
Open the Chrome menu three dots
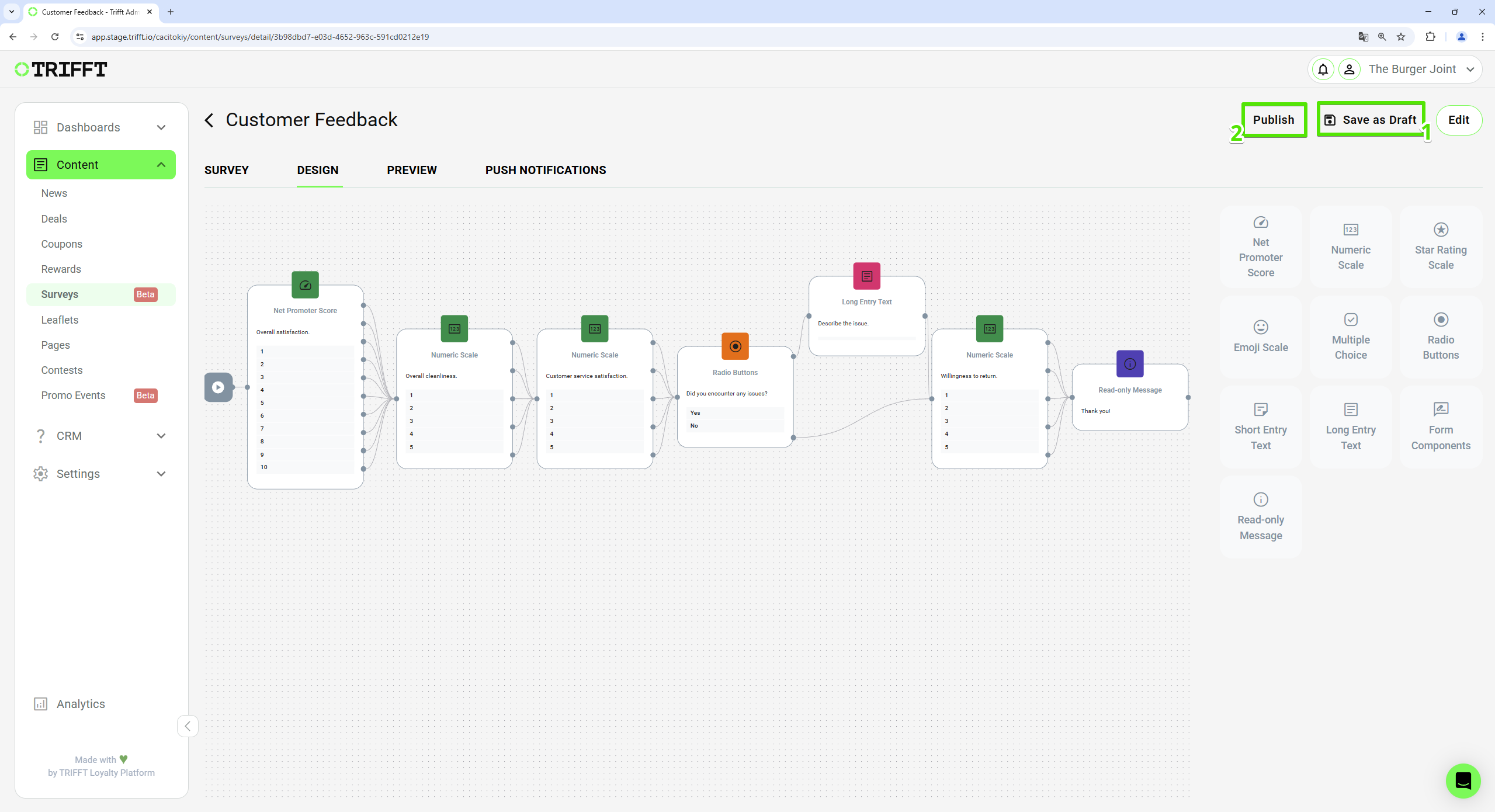coord(1482,37)
